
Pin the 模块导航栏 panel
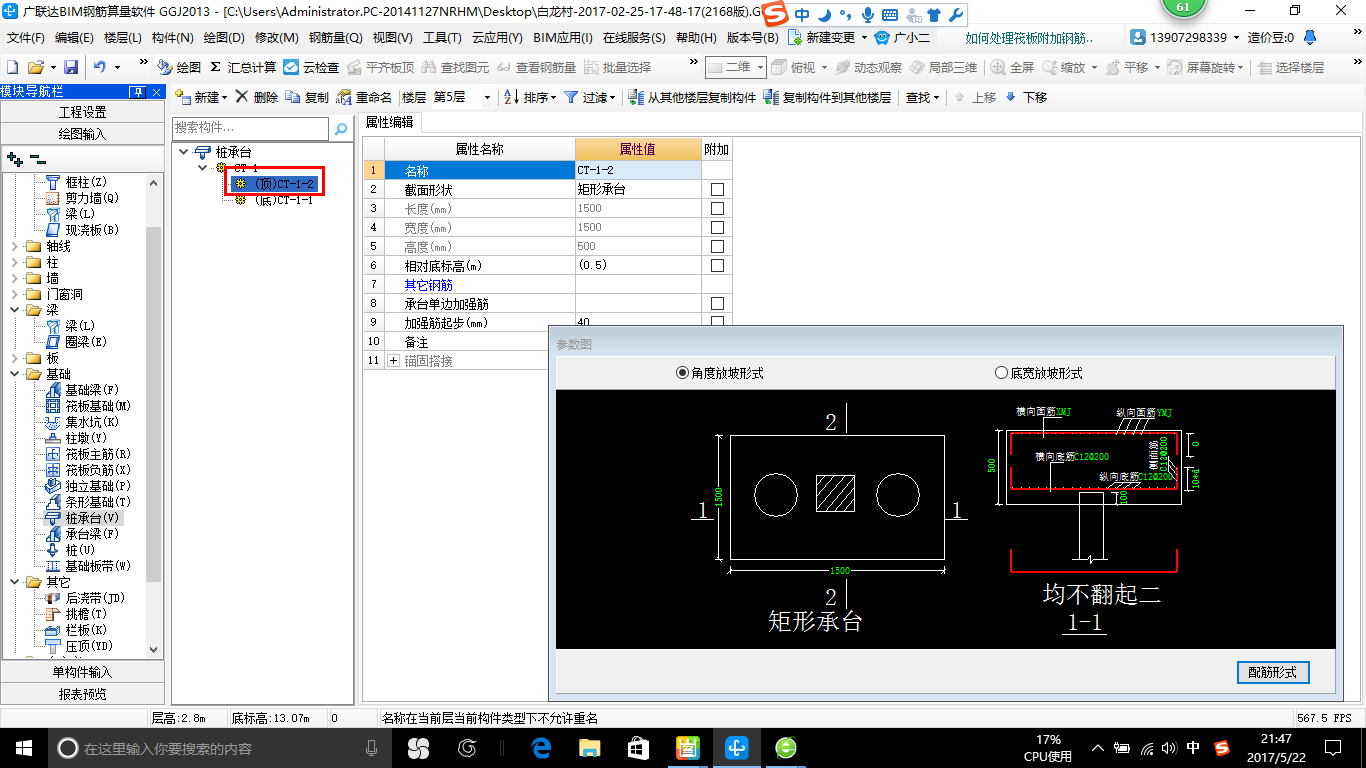pyautogui.click(x=138, y=92)
